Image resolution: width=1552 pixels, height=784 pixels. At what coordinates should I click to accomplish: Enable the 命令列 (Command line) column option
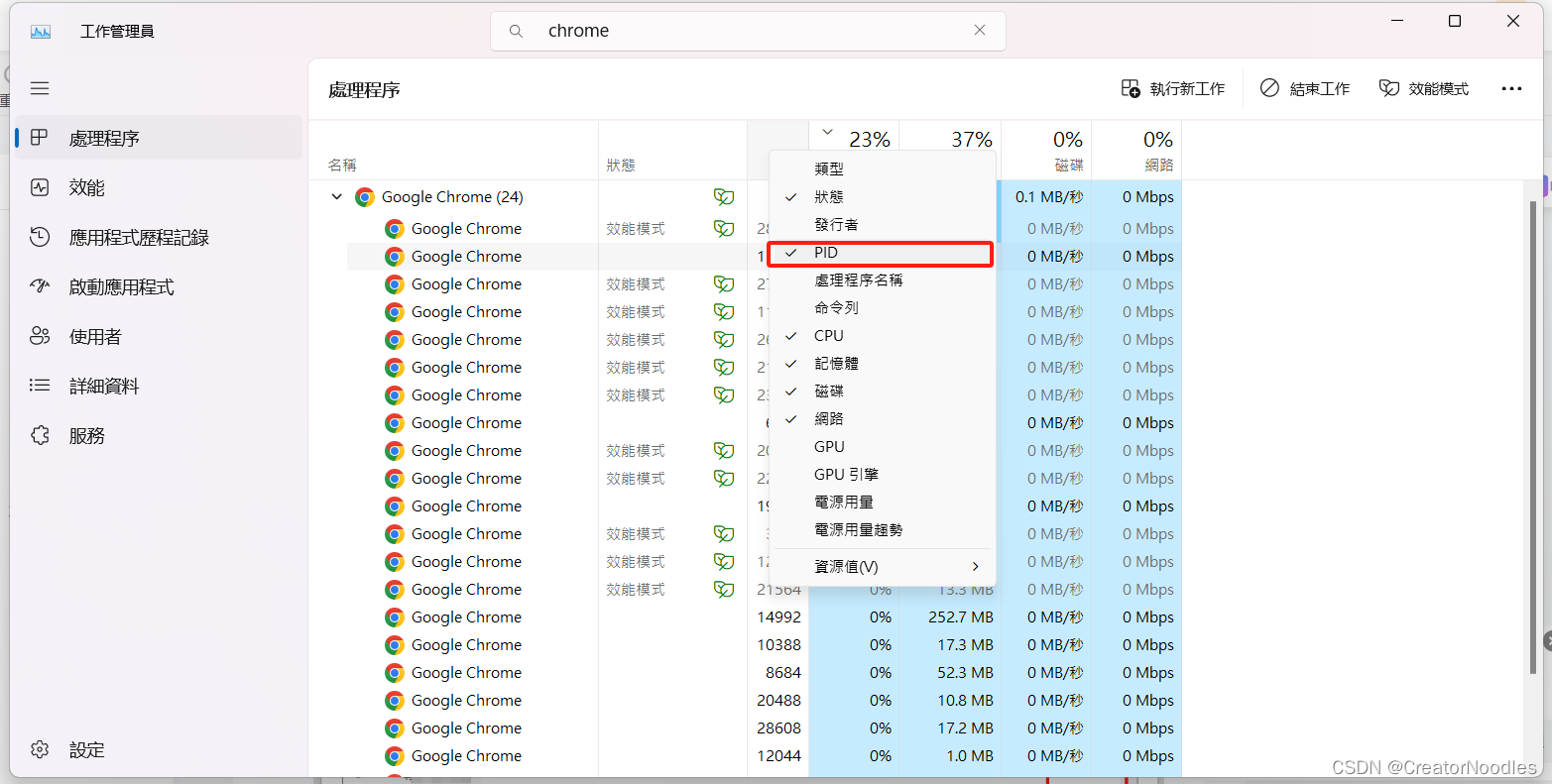[882, 308]
